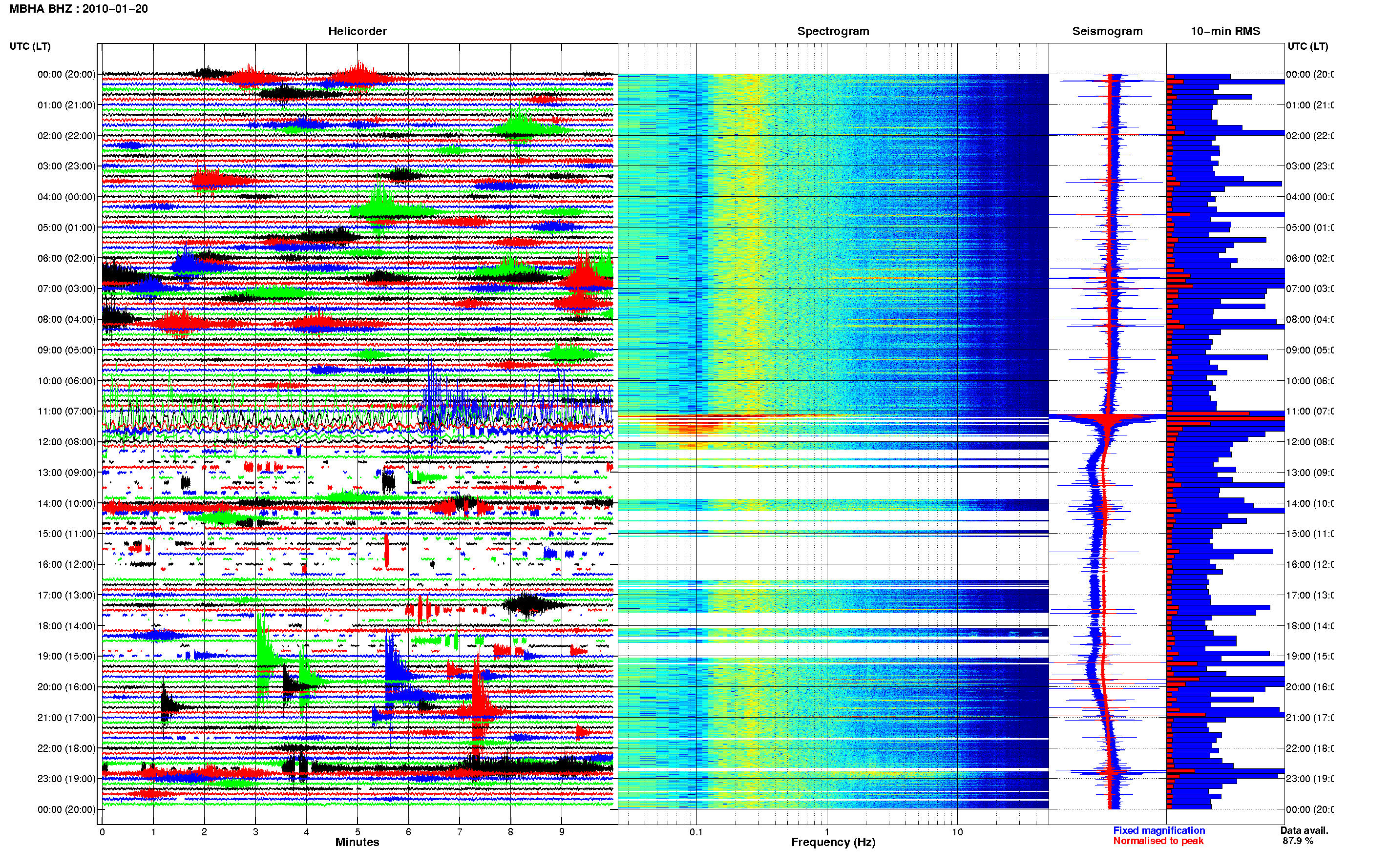The height and width of the screenshot is (868, 1389).
Task: Click the left 18:00 (14:00) time label
Action: coord(66,626)
